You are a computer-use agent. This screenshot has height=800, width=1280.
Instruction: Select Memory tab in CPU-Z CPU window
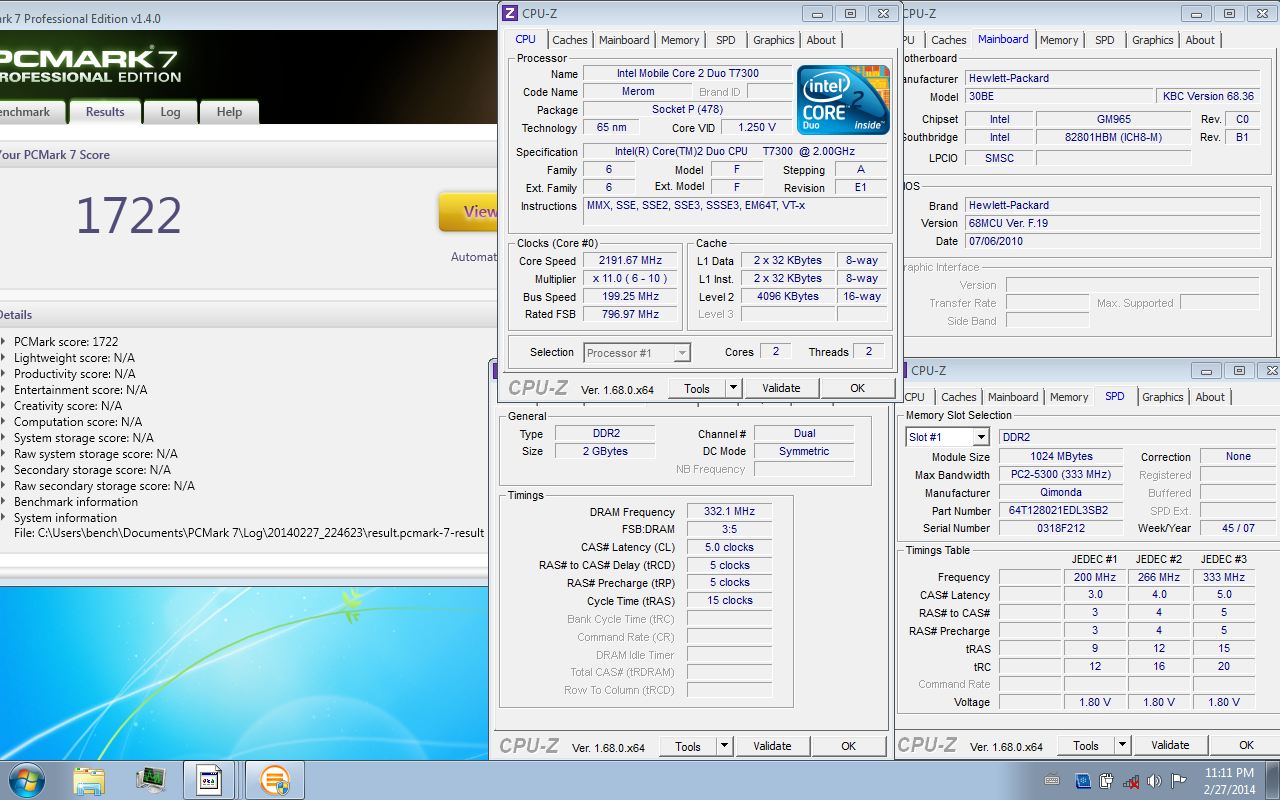[x=680, y=40]
